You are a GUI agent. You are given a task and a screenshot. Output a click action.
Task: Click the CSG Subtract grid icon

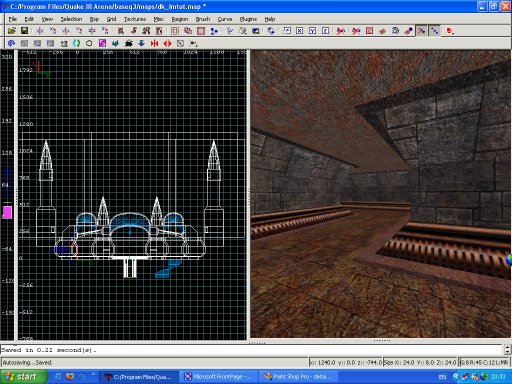coord(175,31)
